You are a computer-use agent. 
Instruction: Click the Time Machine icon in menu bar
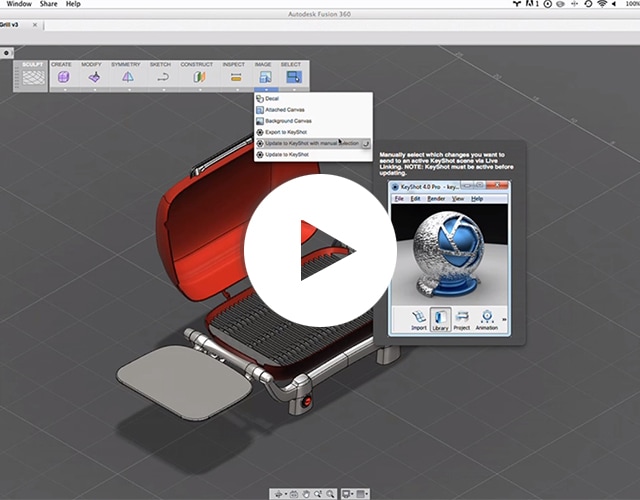click(x=588, y=4)
